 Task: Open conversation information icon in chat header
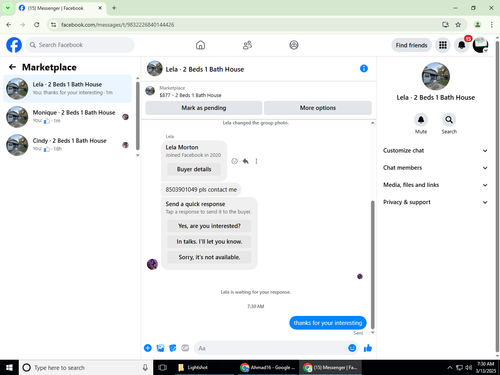(x=364, y=68)
